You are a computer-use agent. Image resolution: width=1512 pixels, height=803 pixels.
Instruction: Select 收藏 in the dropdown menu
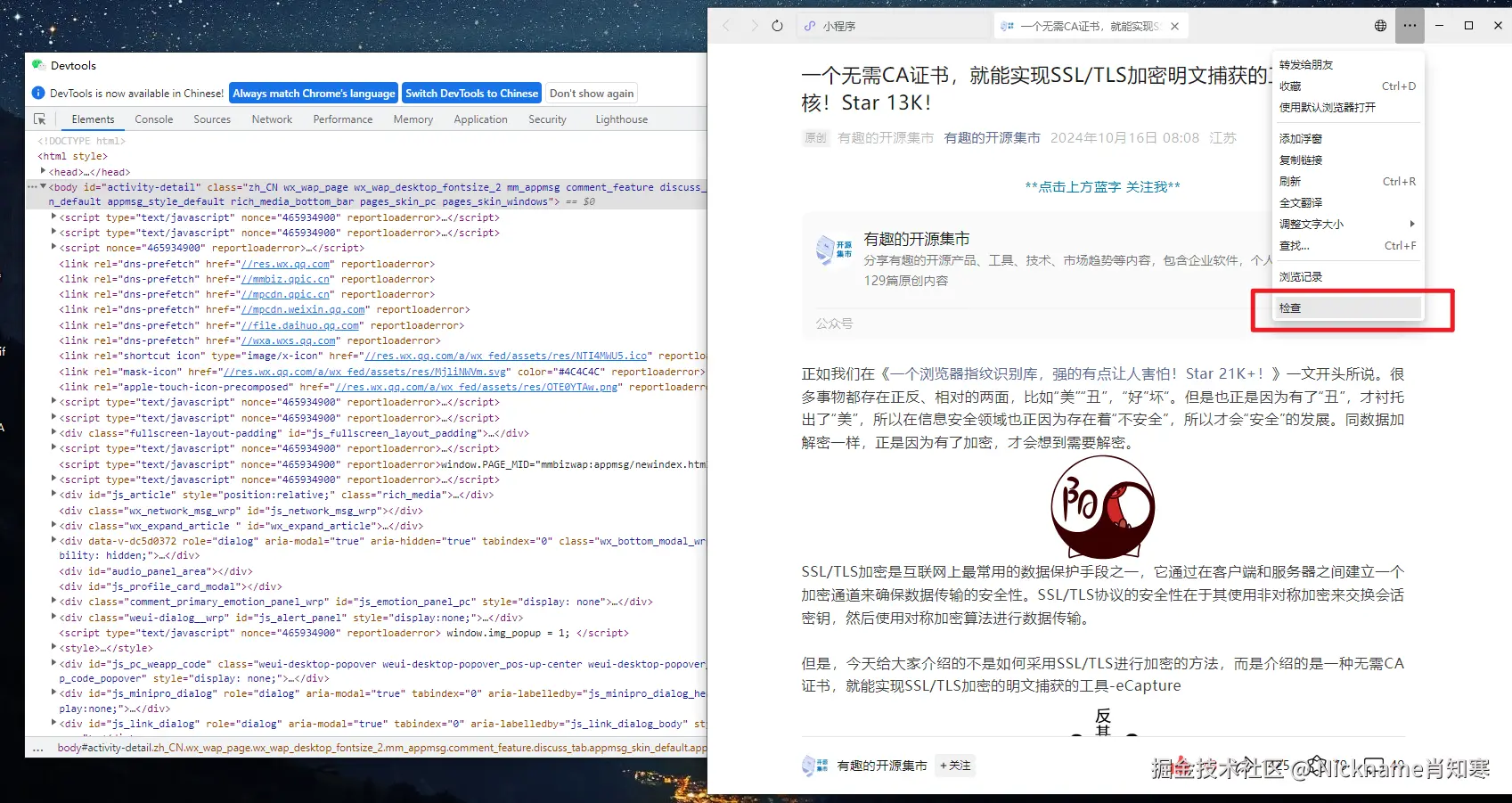(1348, 86)
